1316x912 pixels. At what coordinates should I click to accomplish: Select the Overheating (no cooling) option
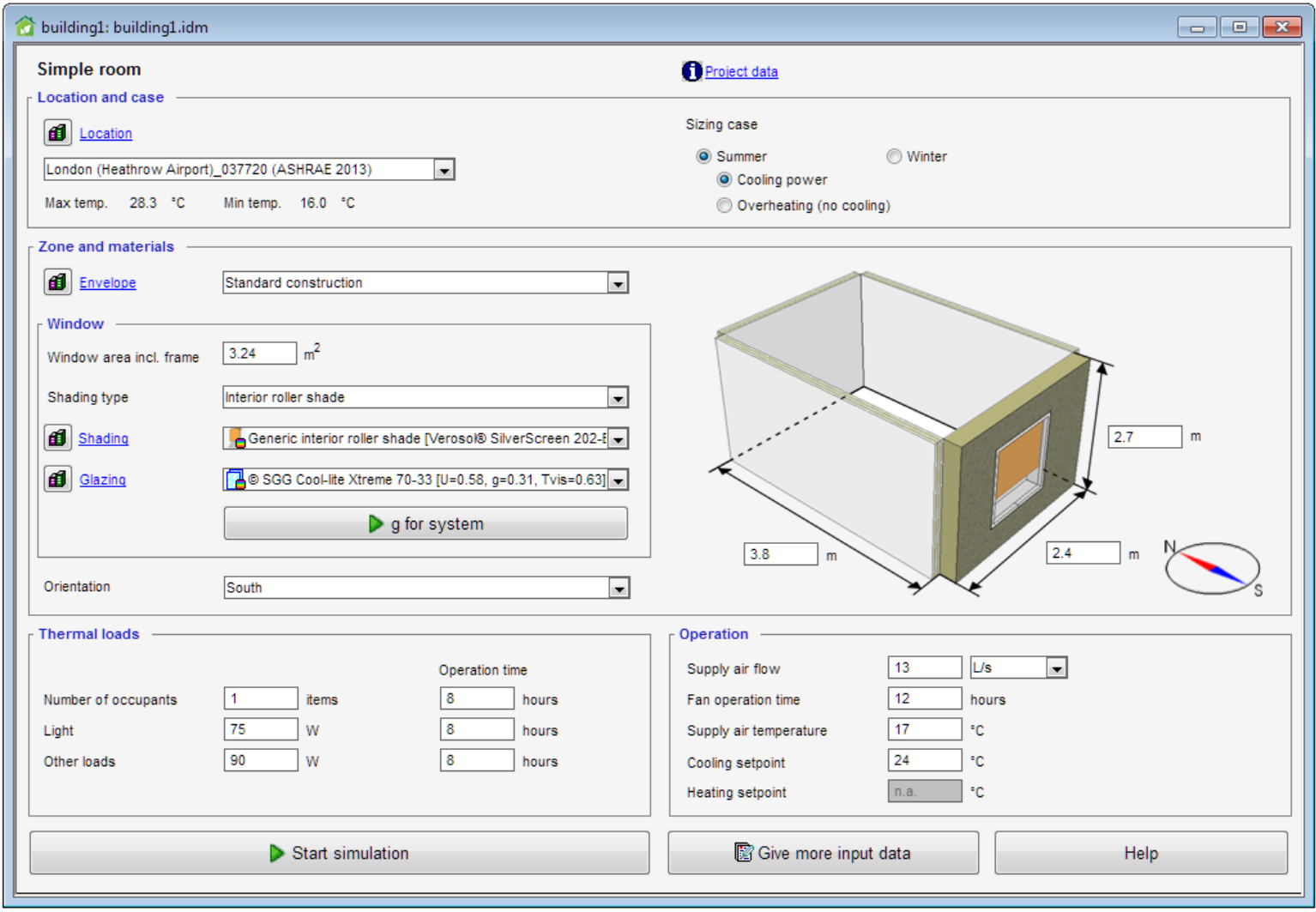point(725,205)
